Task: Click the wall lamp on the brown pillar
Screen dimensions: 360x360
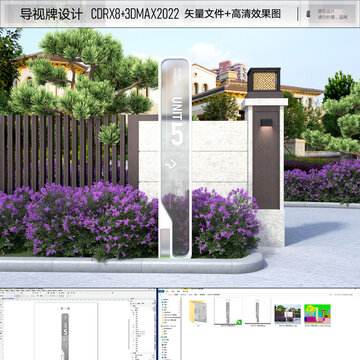Action: [266, 122]
